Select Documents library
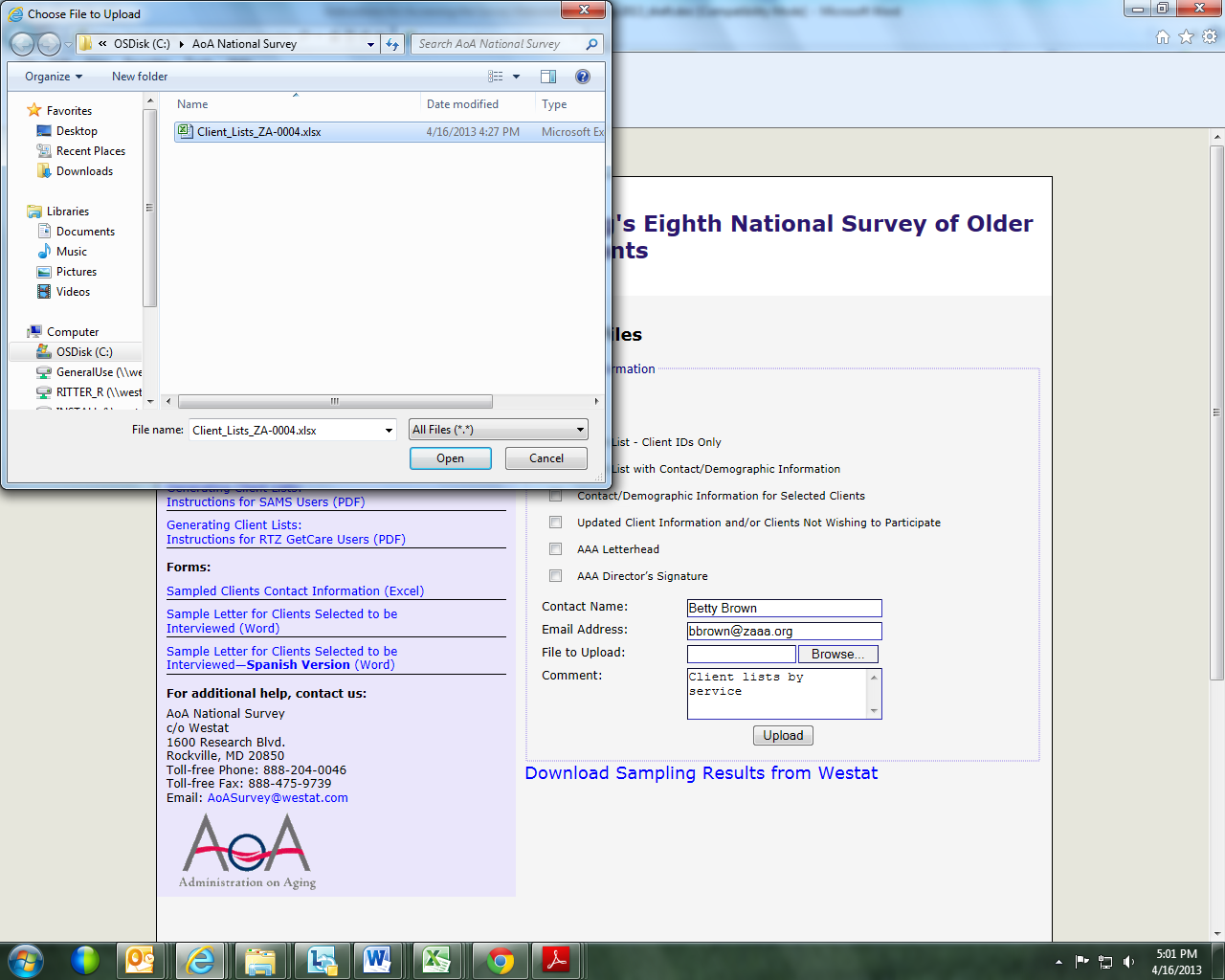The image size is (1225, 980). pos(85,232)
